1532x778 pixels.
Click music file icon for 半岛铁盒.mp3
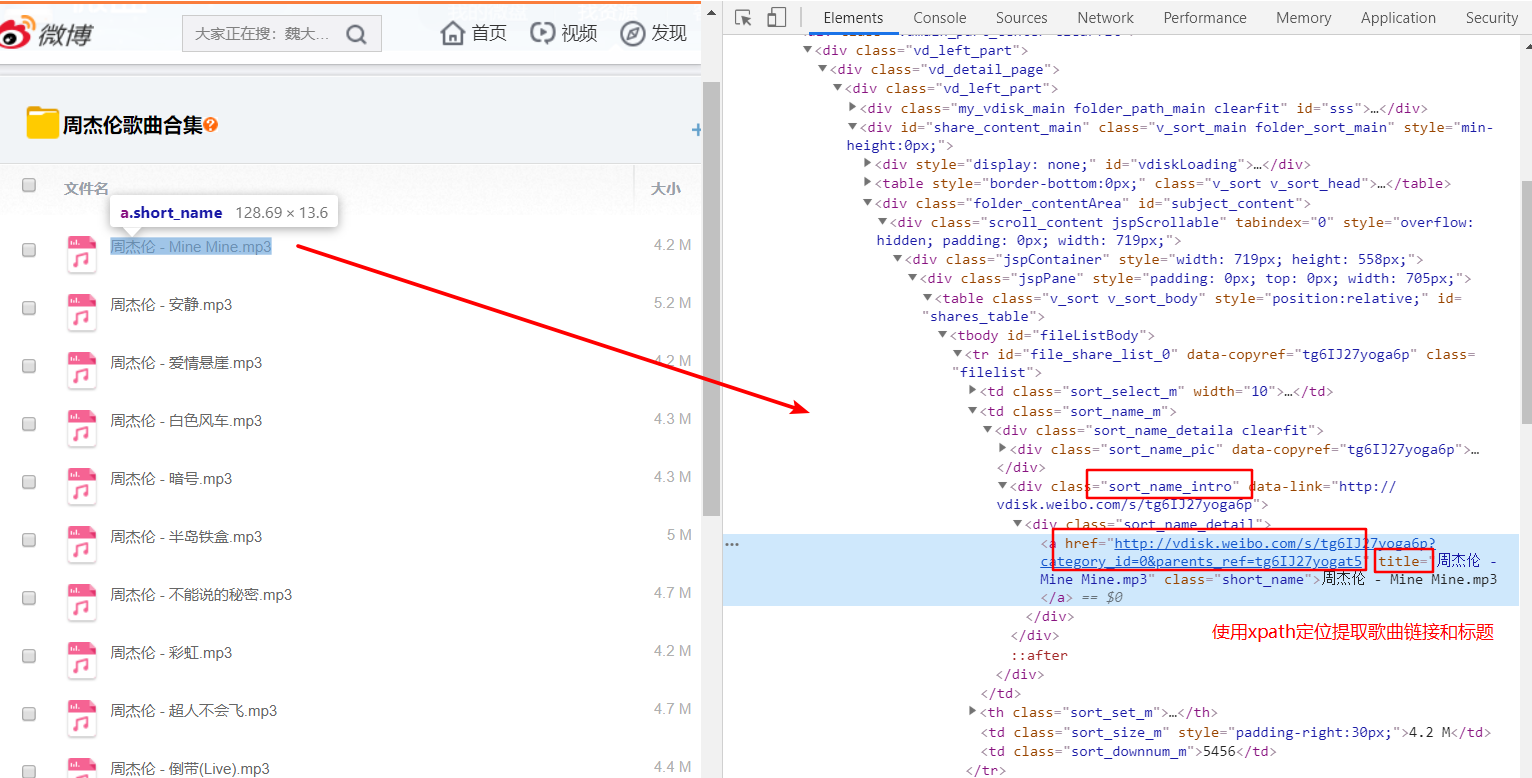click(81, 544)
